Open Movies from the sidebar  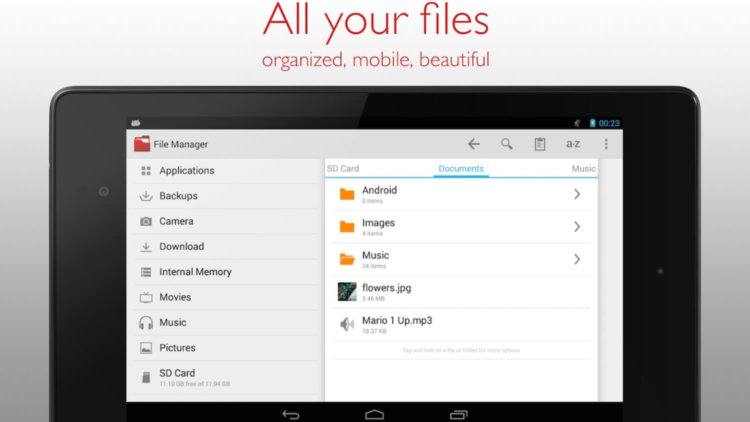click(x=175, y=297)
